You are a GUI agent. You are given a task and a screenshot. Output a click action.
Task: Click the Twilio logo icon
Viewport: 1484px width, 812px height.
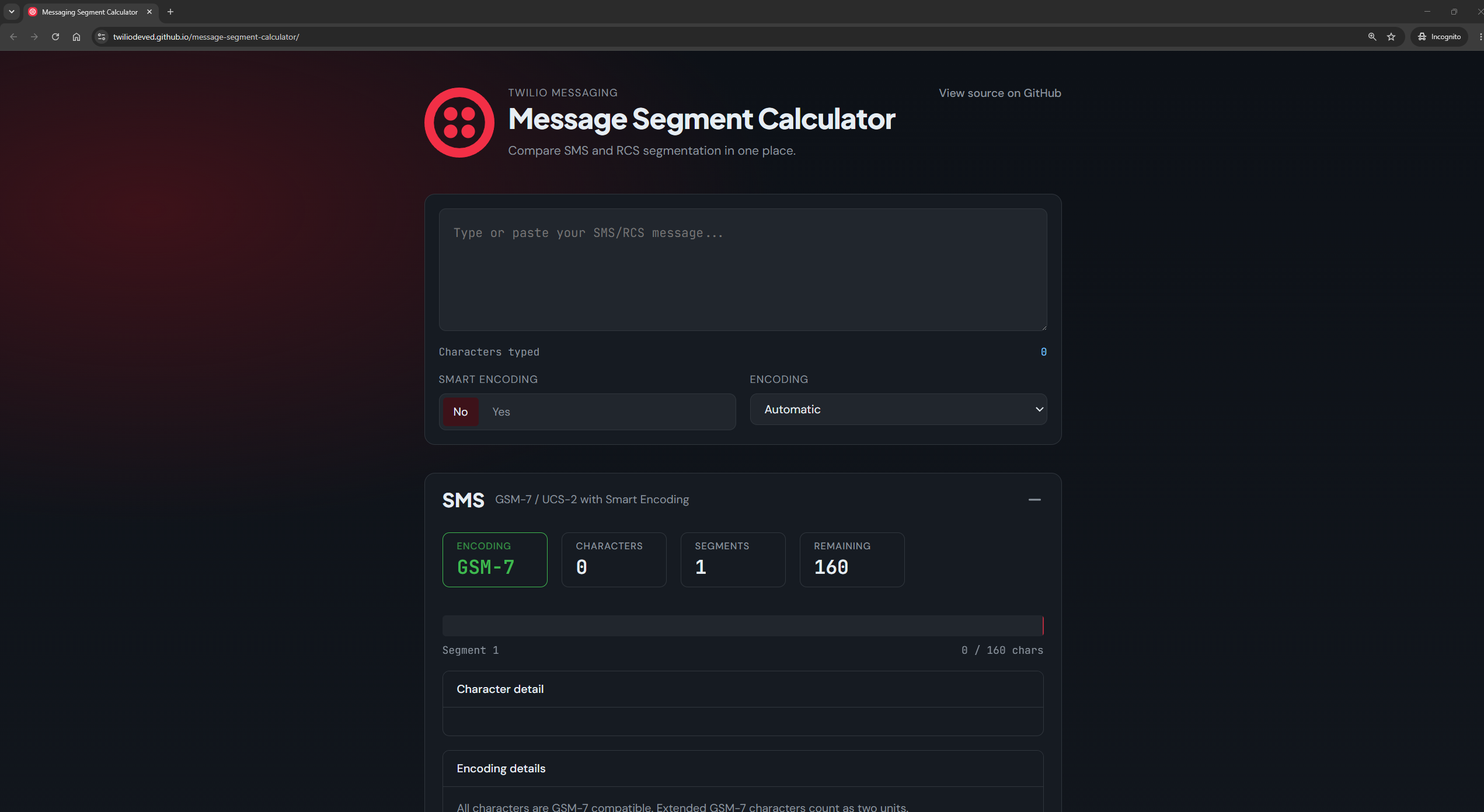459,123
